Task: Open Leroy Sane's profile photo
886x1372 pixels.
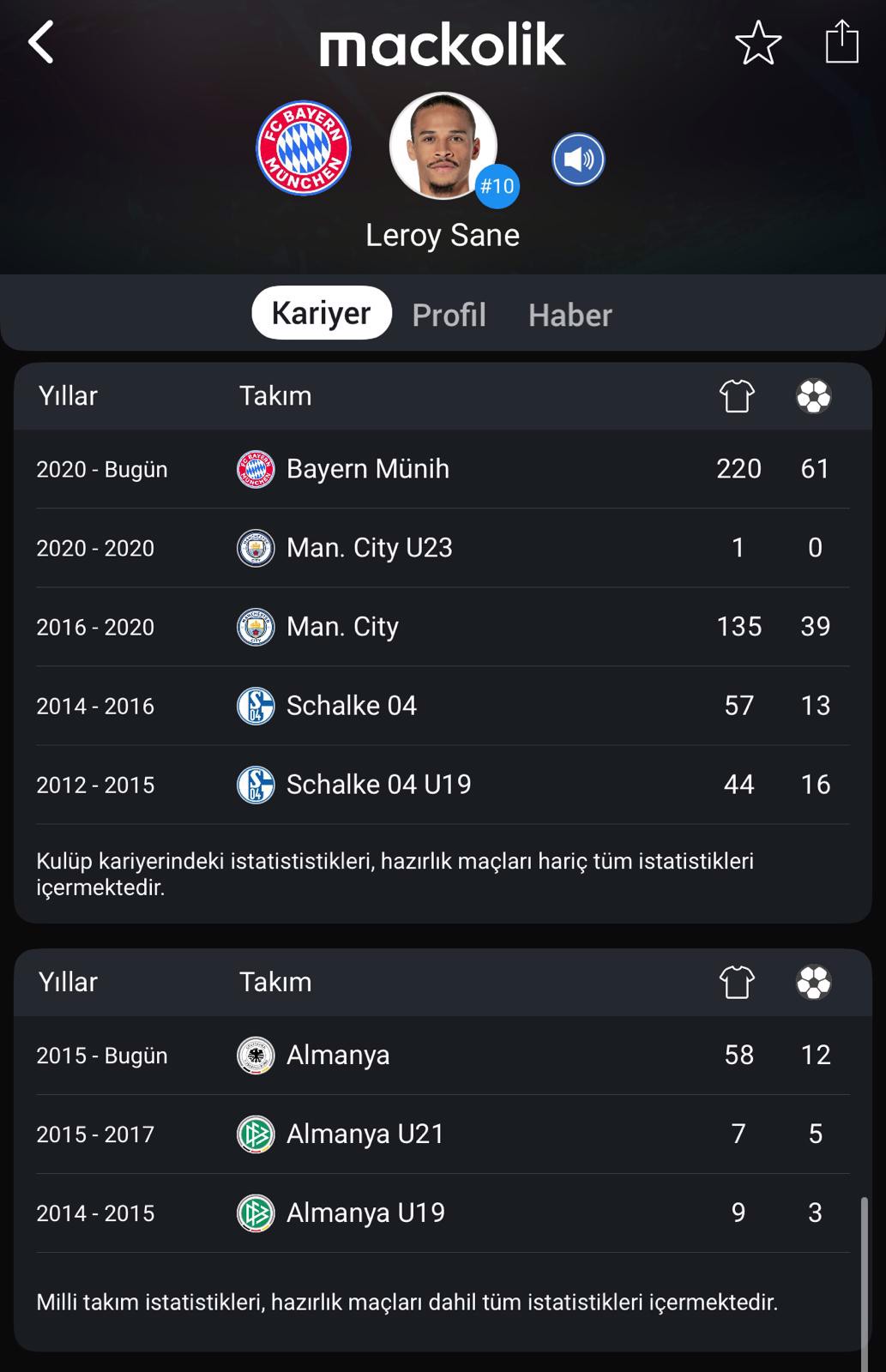Action: pos(443,146)
